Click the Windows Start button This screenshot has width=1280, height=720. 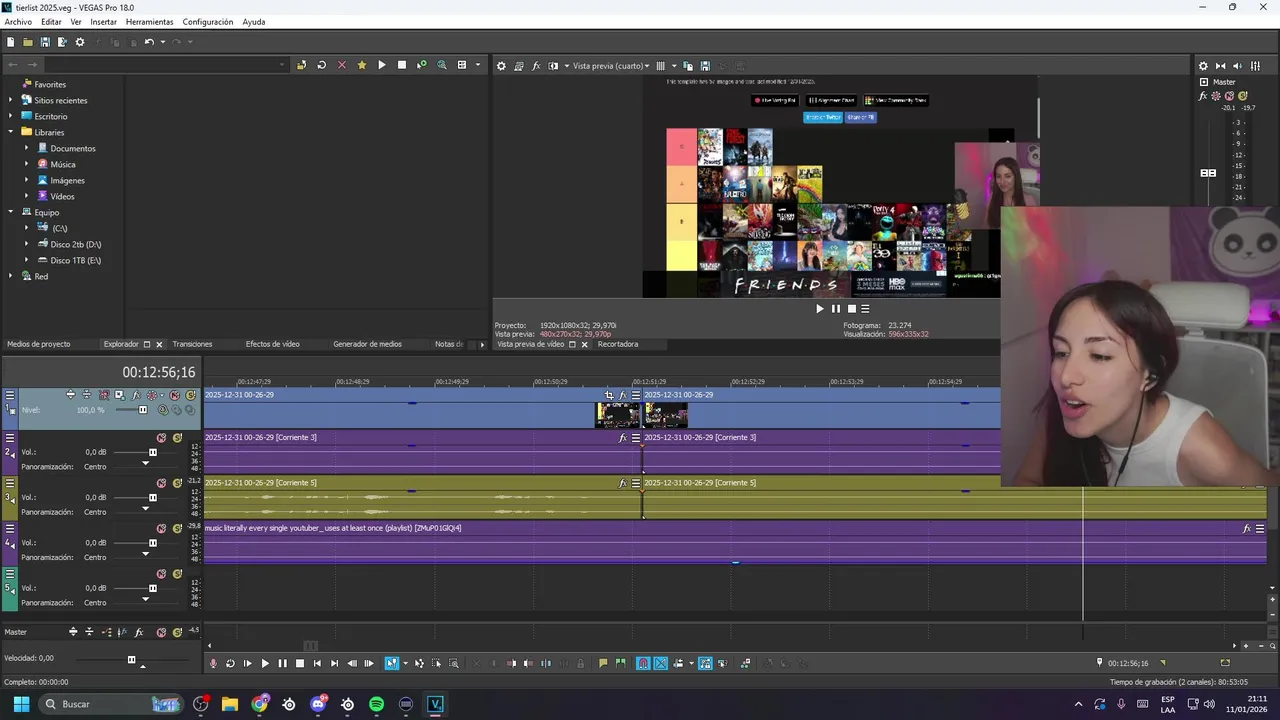pyautogui.click(x=21, y=704)
